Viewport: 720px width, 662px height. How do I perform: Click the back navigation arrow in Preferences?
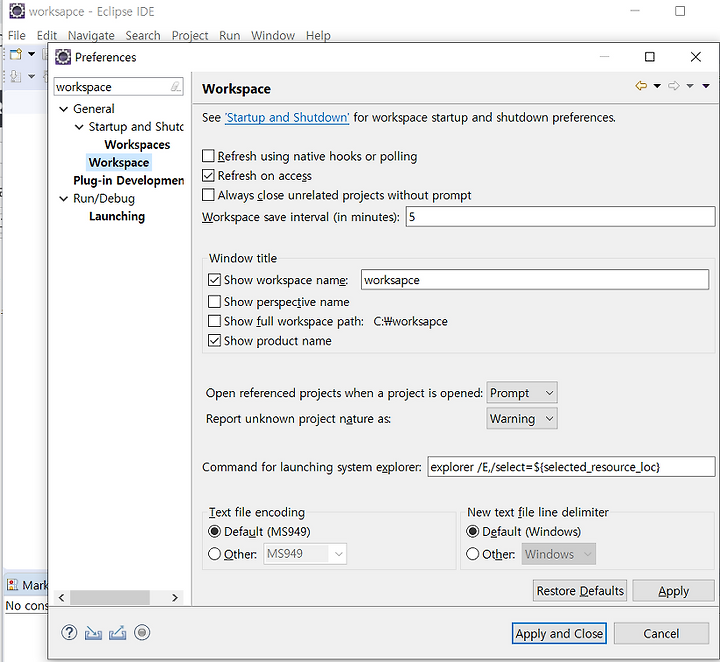point(641,86)
